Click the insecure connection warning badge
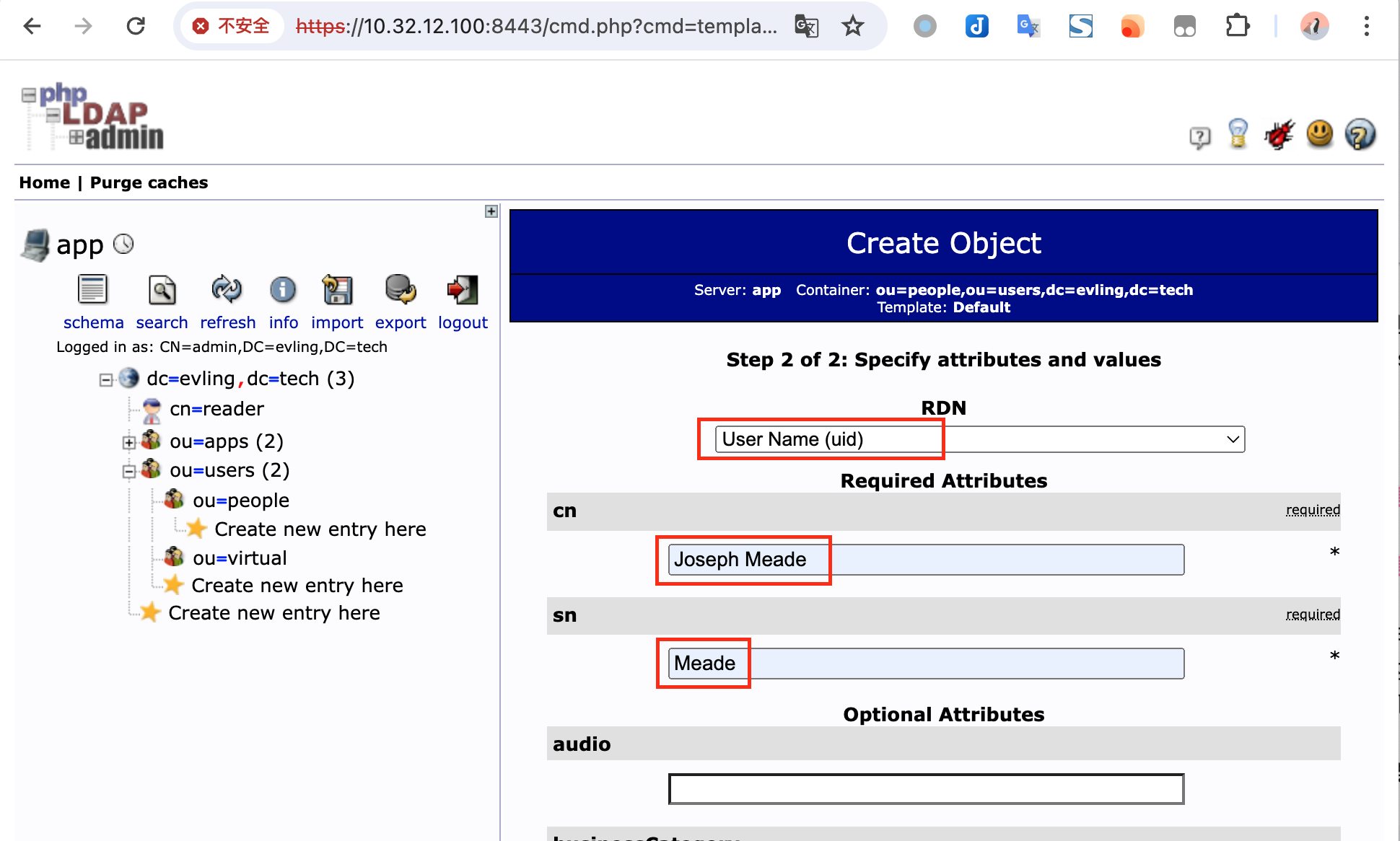Viewport: 1400px width, 841px height. (231, 27)
